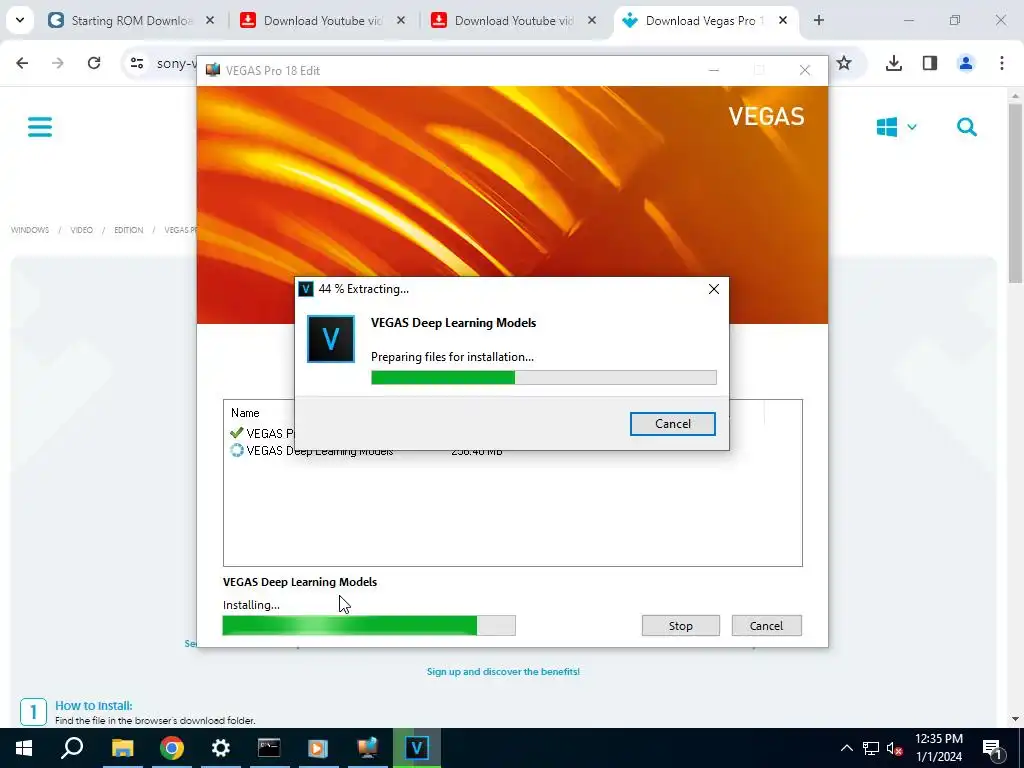Click the website search magnifier icon

coord(967,127)
